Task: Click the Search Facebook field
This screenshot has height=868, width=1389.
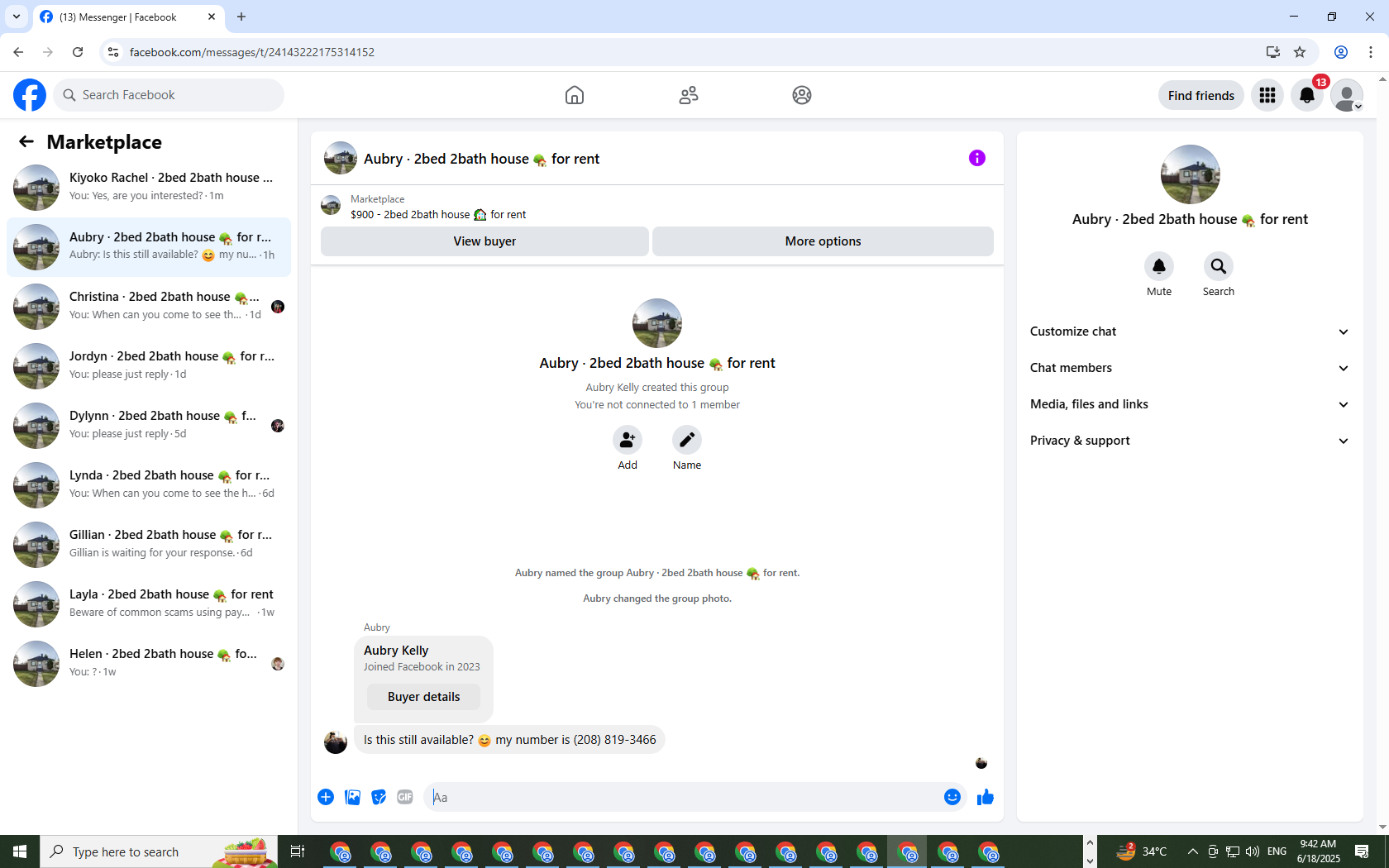Action: pos(169,95)
